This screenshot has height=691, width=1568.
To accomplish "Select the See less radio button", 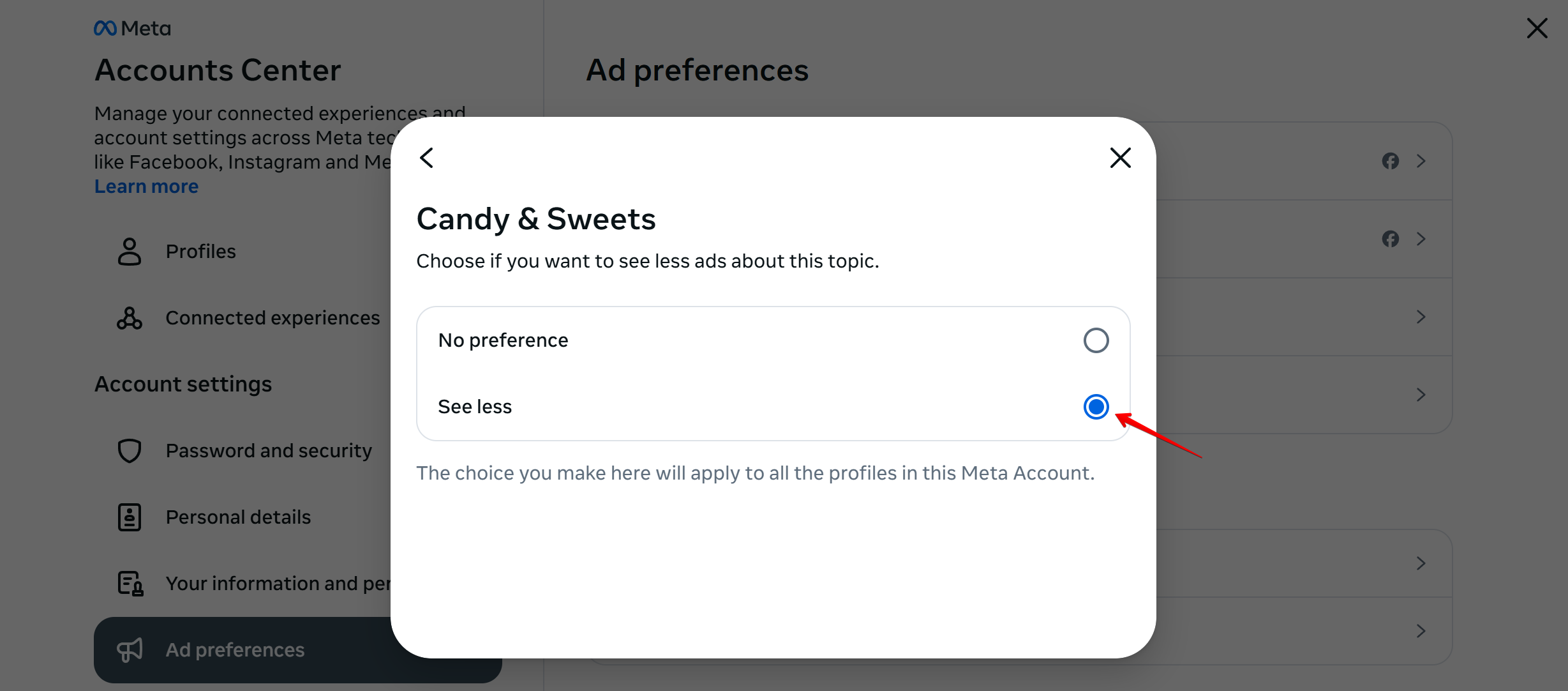I will click(x=1096, y=407).
